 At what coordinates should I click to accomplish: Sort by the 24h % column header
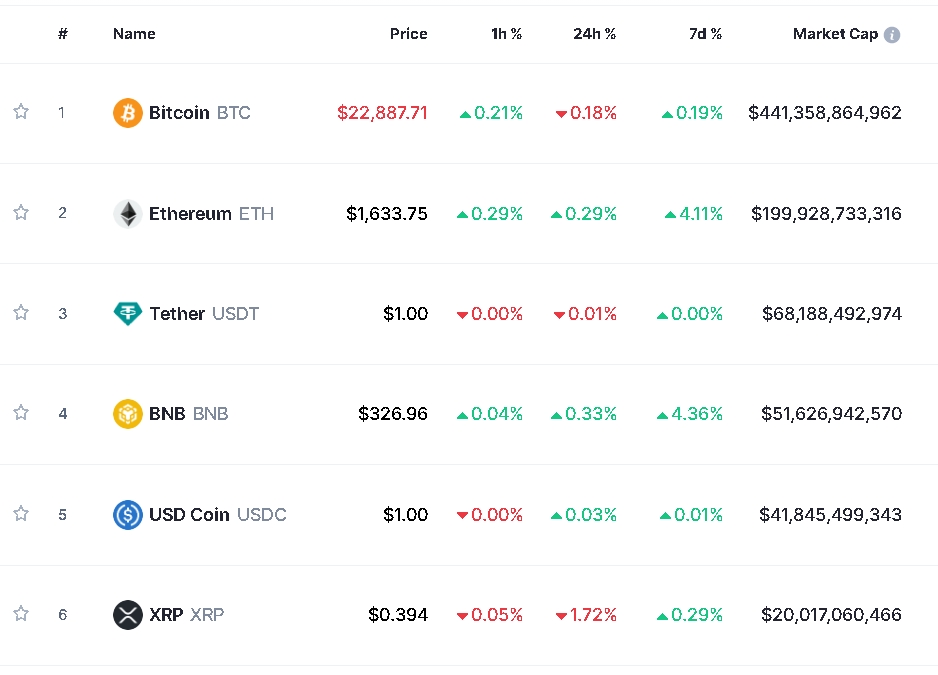coord(594,34)
